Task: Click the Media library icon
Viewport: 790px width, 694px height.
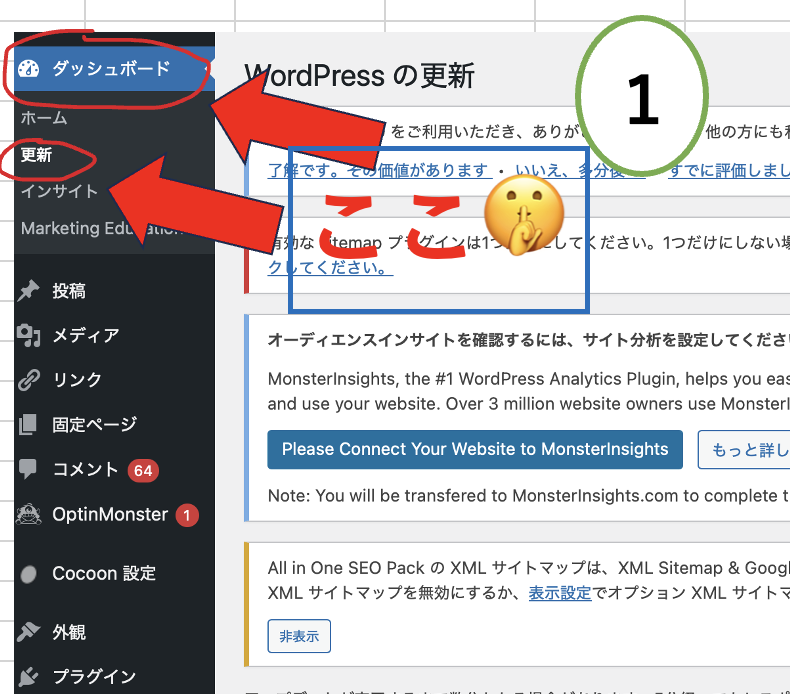Action: point(29,336)
